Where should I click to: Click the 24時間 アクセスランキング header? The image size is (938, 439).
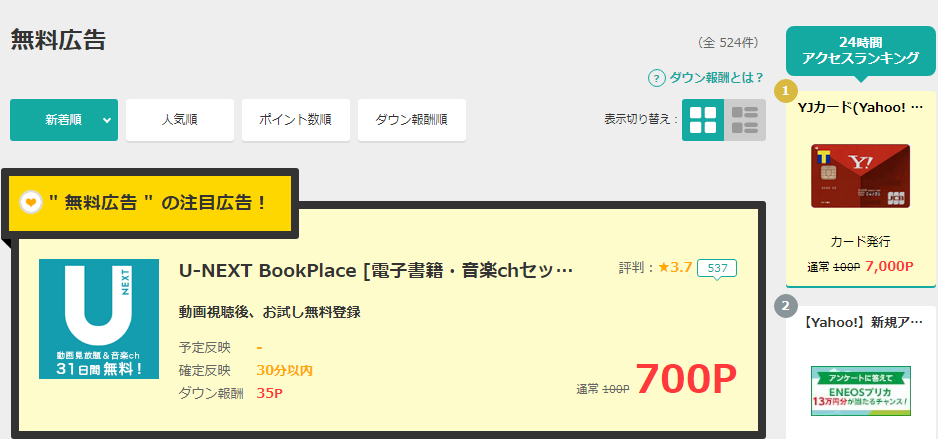point(860,50)
